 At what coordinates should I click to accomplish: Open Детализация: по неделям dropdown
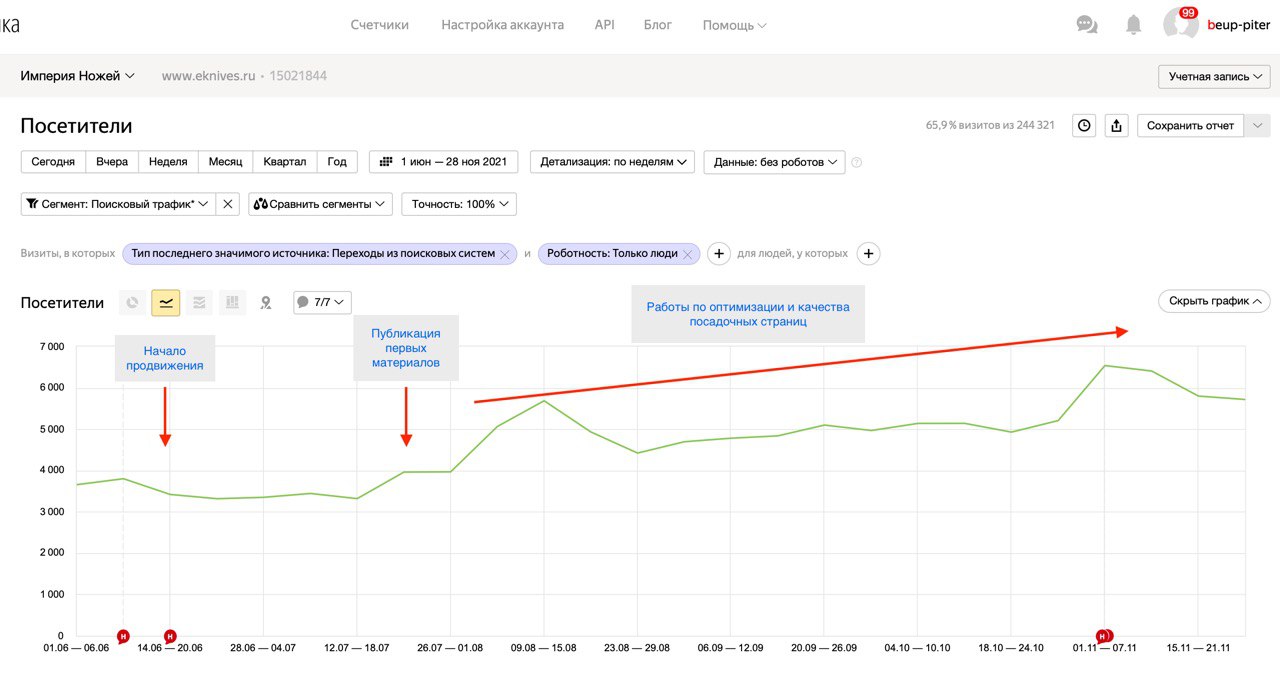click(x=612, y=162)
